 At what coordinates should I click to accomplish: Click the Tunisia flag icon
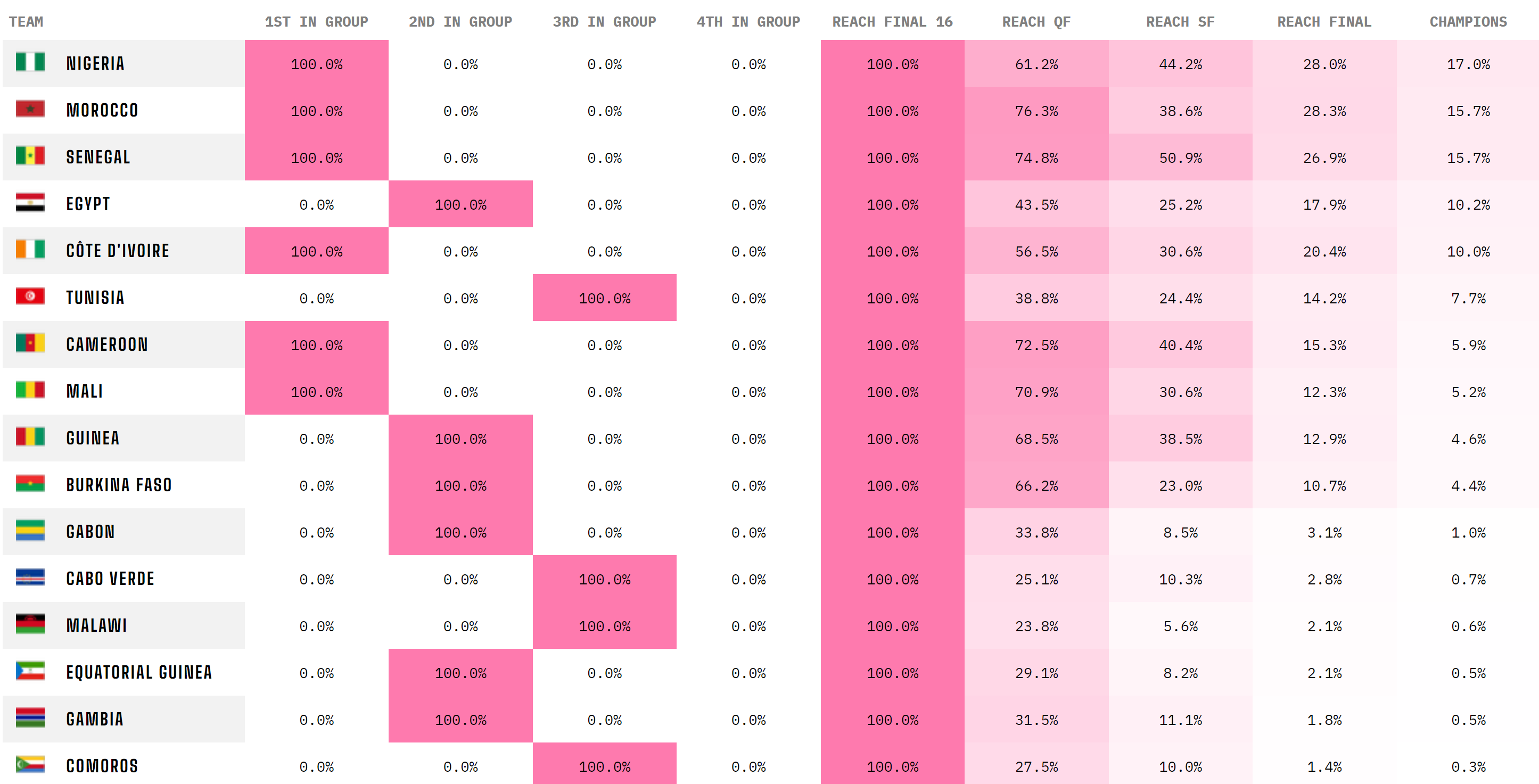pos(30,297)
